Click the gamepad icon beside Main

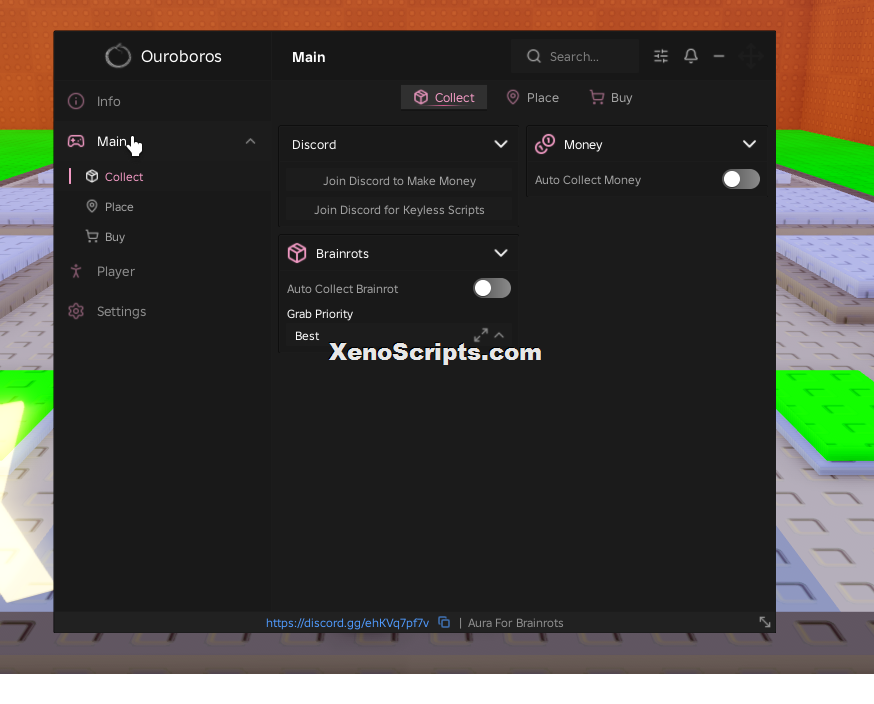(76, 141)
